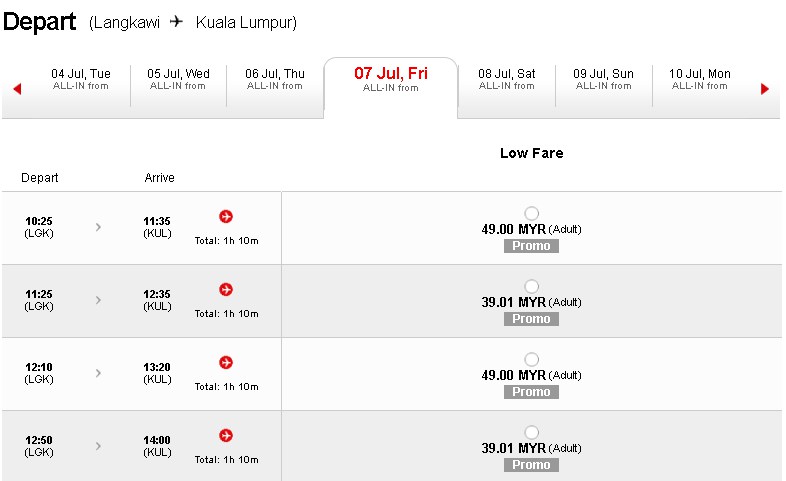Click AirAsia flight icon for 10:25 departure
The width and height of the screenshot is (786, 481).
pyautogui.click(x=226, y=216)
